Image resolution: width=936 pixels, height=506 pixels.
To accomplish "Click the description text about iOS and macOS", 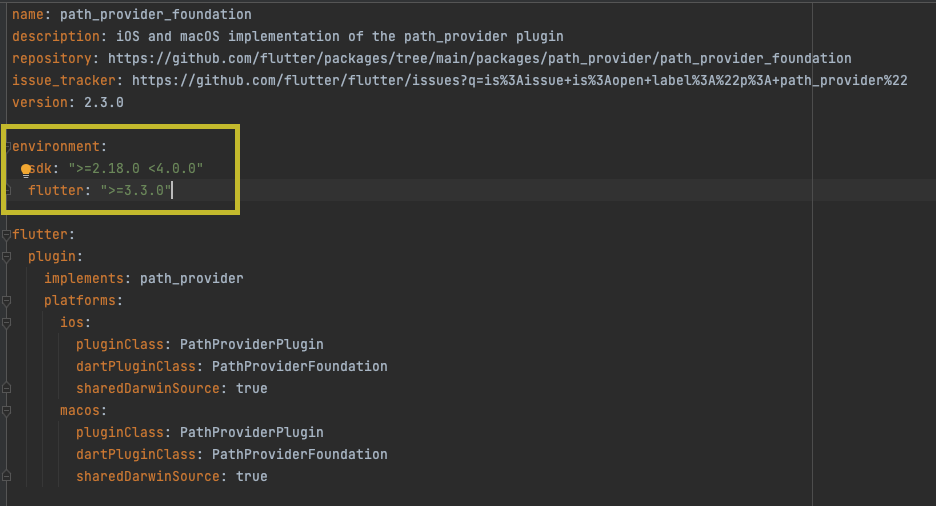I will 339,36.
